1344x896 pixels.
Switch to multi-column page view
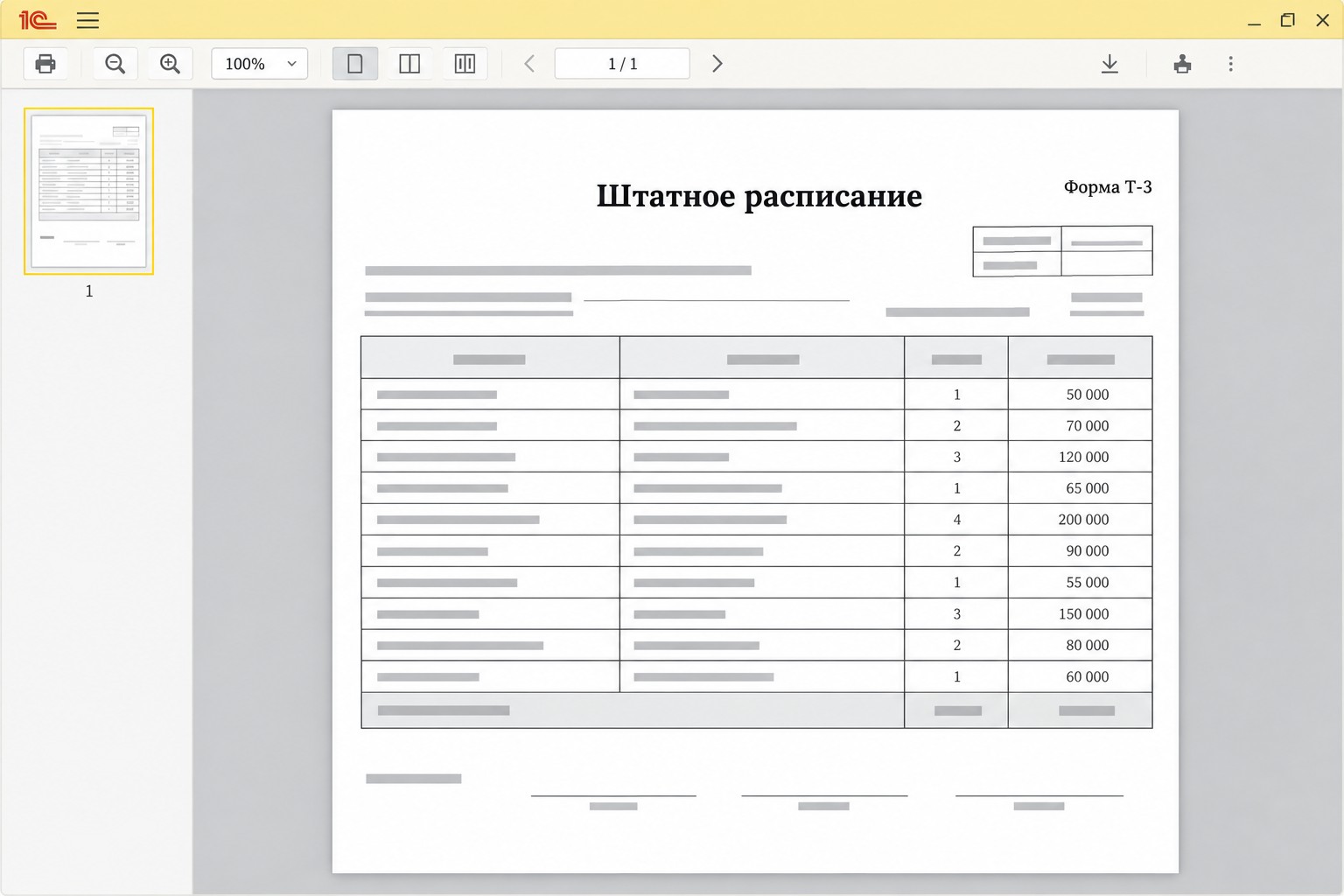pos(465,64)
